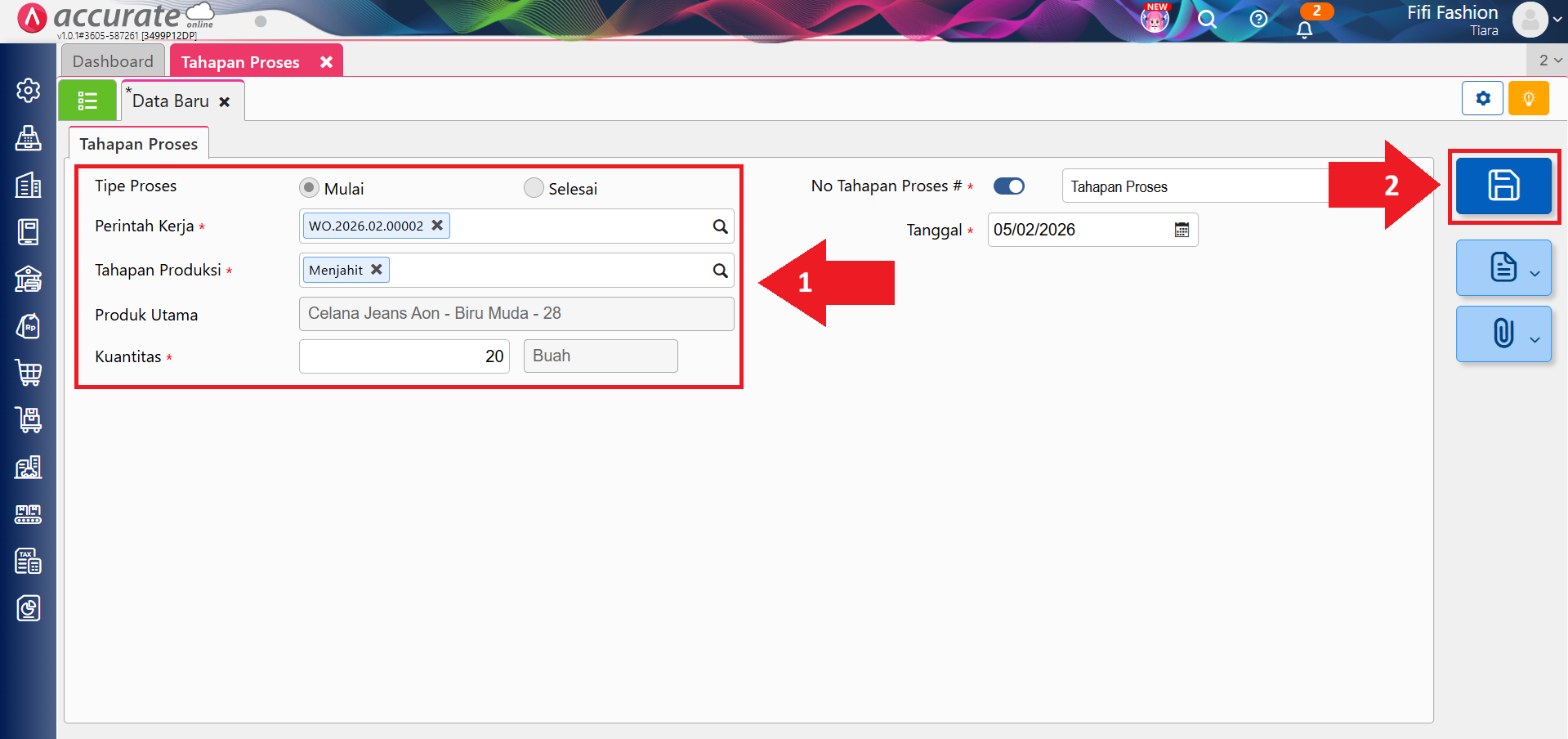Open the help question mark icon
Screen dimensions: 1568x739
coord(1258,20)
